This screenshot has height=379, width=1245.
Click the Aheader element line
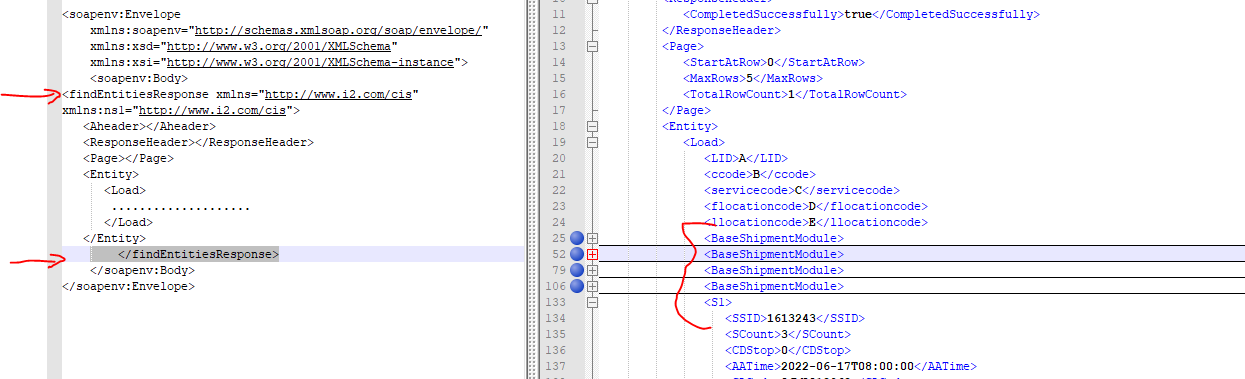[x=149, y=126]
